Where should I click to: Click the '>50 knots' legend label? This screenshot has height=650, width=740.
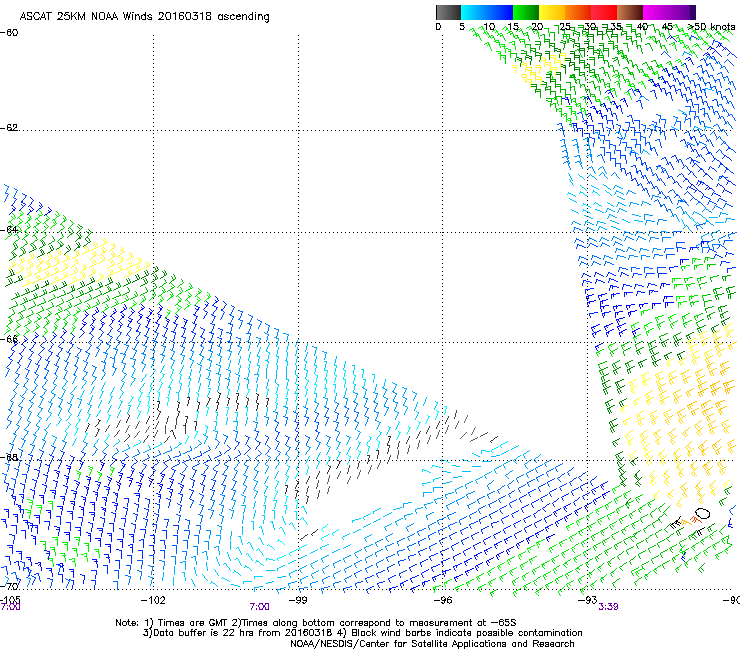click(711, 26)
